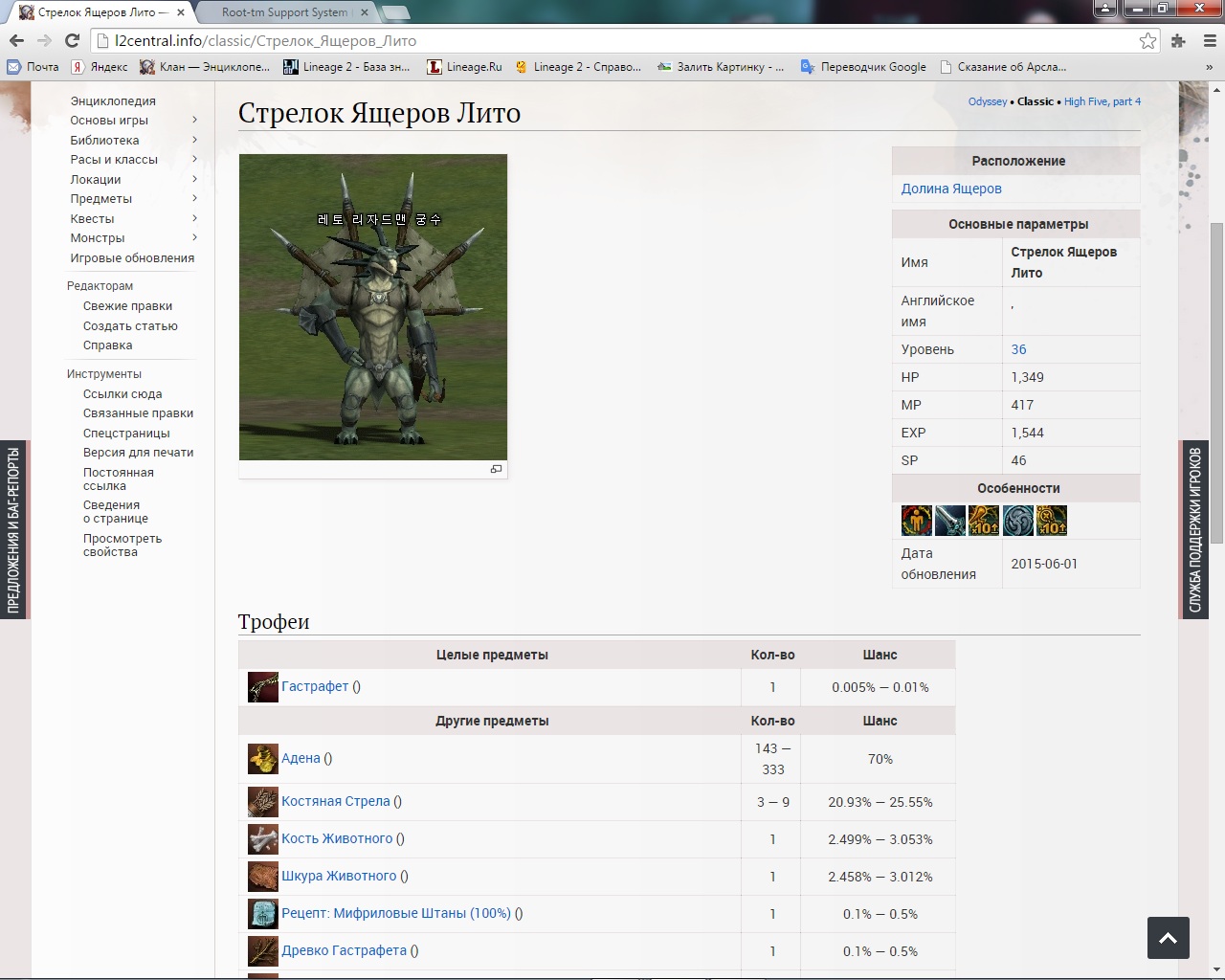The height and width of the screenshot is (980, 1225).
Task: Click the address bar URL field
Action: click(x=612, y=40)
